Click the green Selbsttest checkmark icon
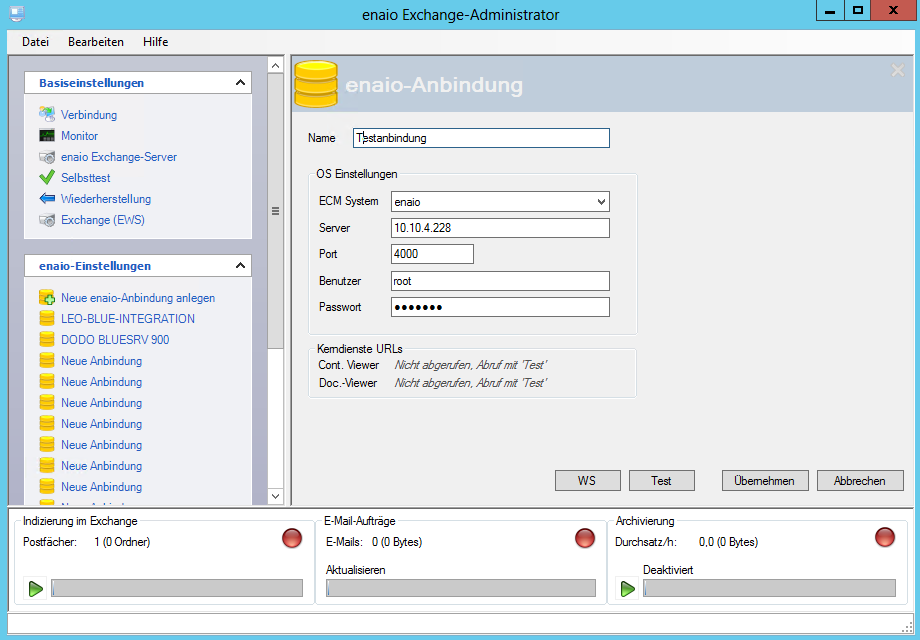 click(x=46, y=178)
